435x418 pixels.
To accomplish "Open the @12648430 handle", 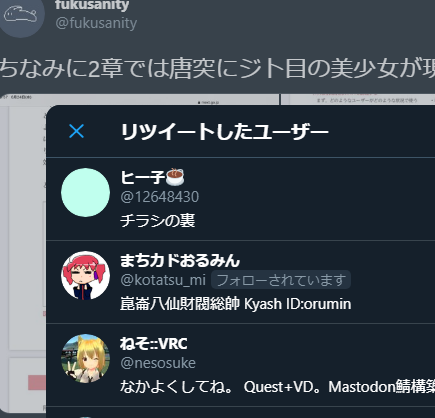I will coord(160,197).
